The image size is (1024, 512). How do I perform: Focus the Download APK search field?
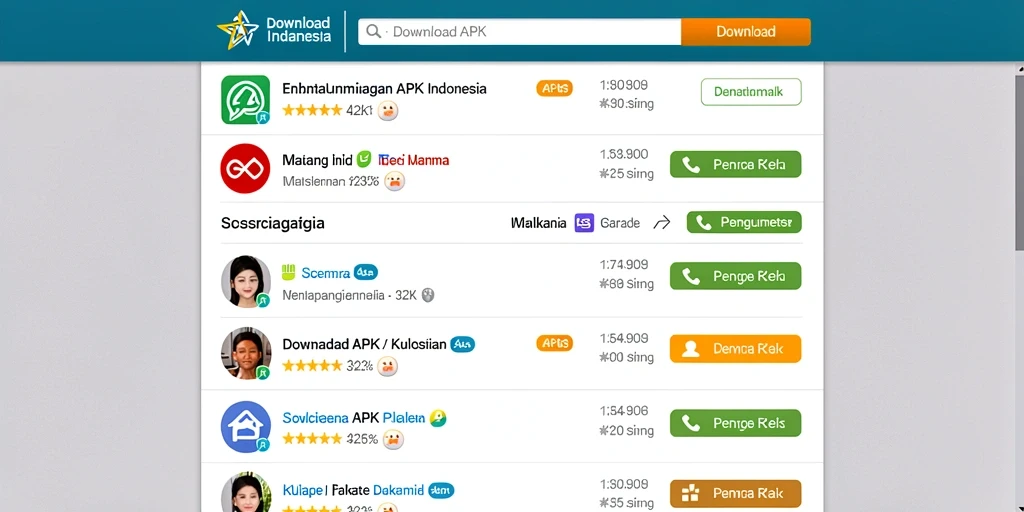(519, 31)
